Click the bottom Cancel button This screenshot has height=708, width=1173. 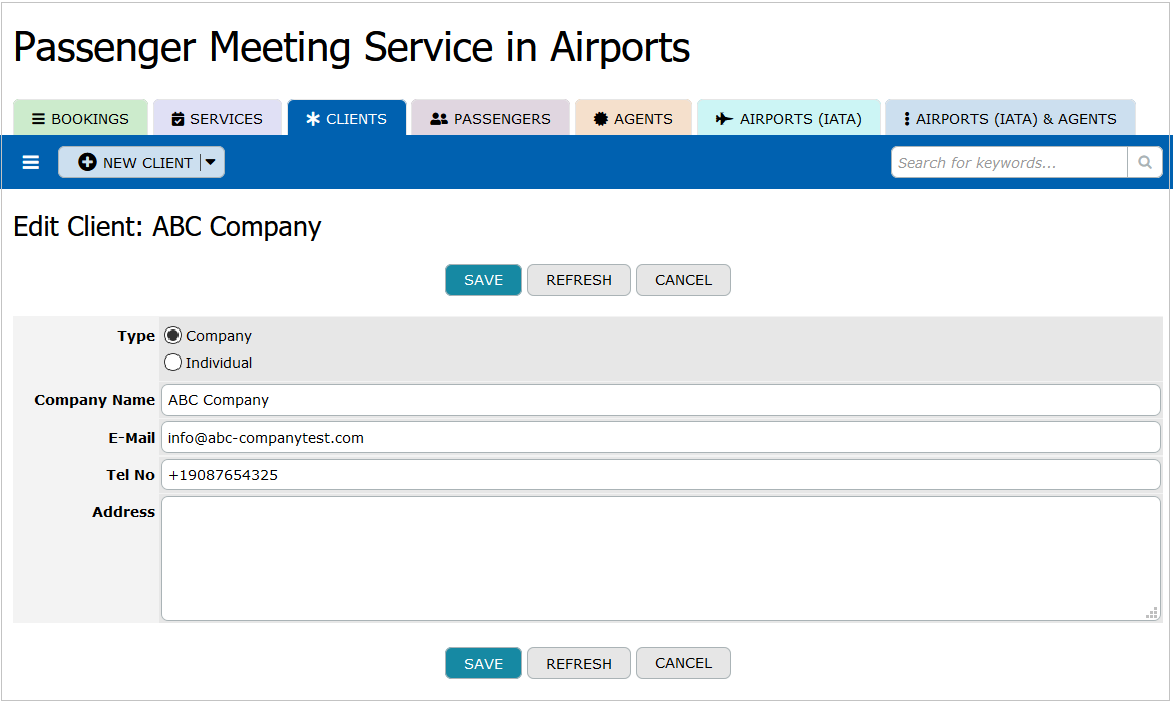tap(683, 663)
